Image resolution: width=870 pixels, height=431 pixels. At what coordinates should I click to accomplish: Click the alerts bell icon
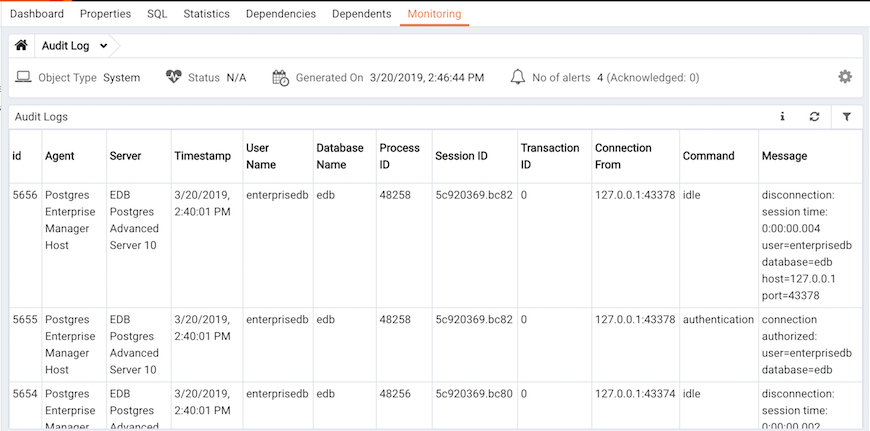pos(517,77)
